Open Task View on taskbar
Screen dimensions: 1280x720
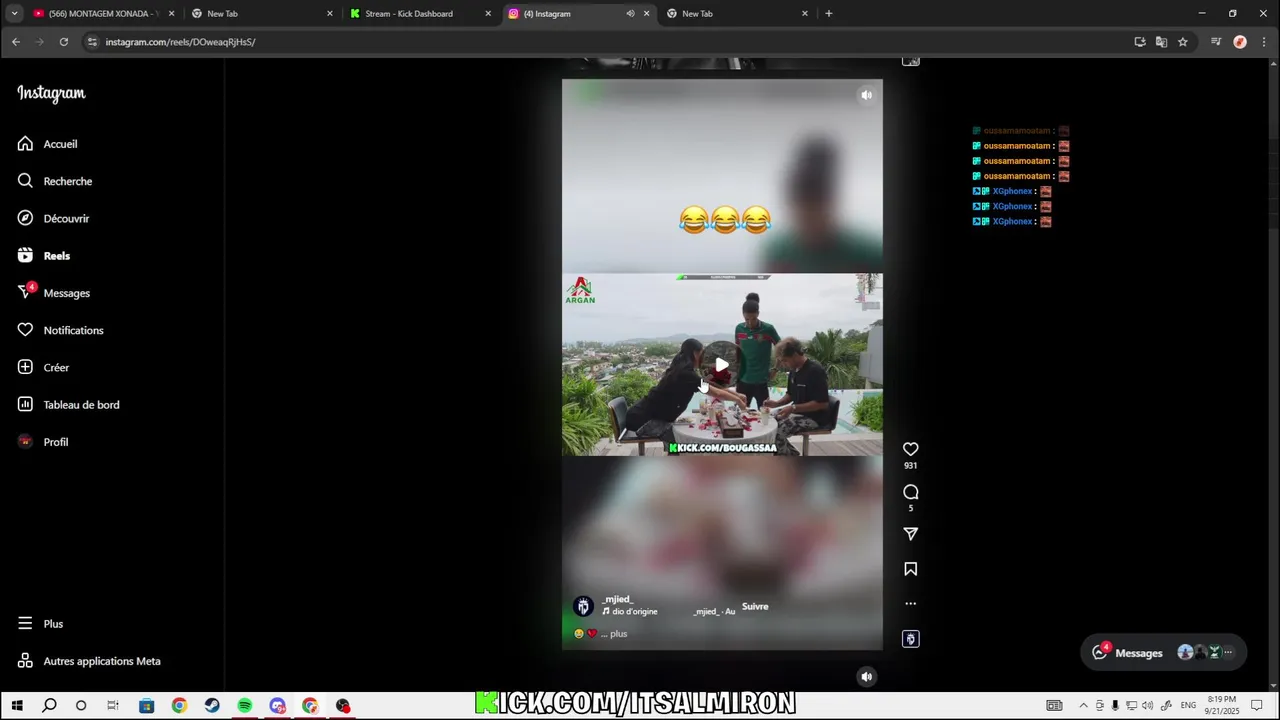[113, 706]
